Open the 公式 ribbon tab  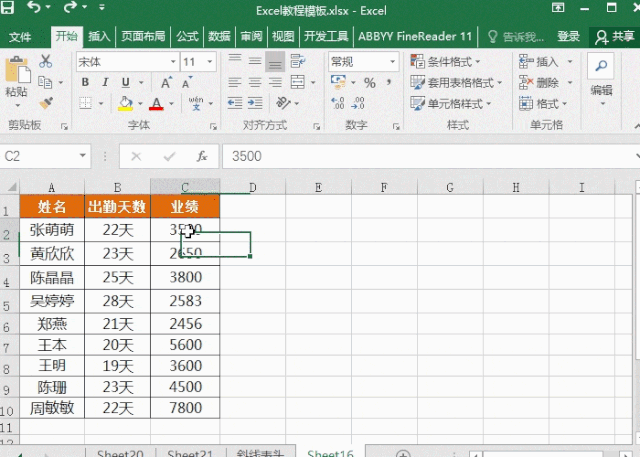(187, 37)
